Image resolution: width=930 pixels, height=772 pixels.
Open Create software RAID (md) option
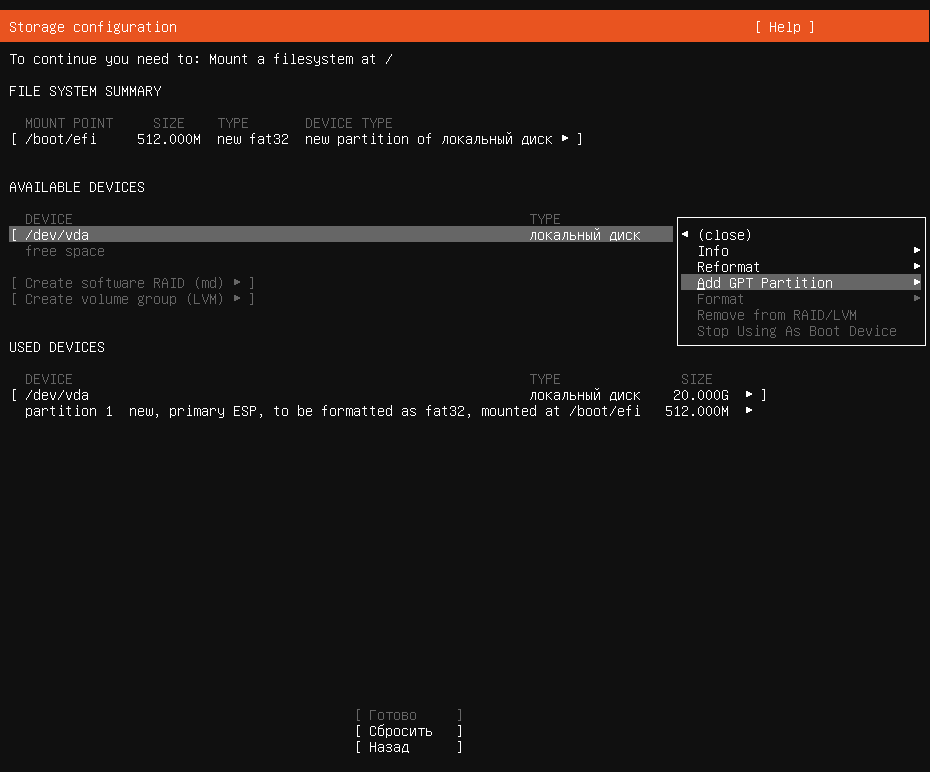(x=133, y=283)
